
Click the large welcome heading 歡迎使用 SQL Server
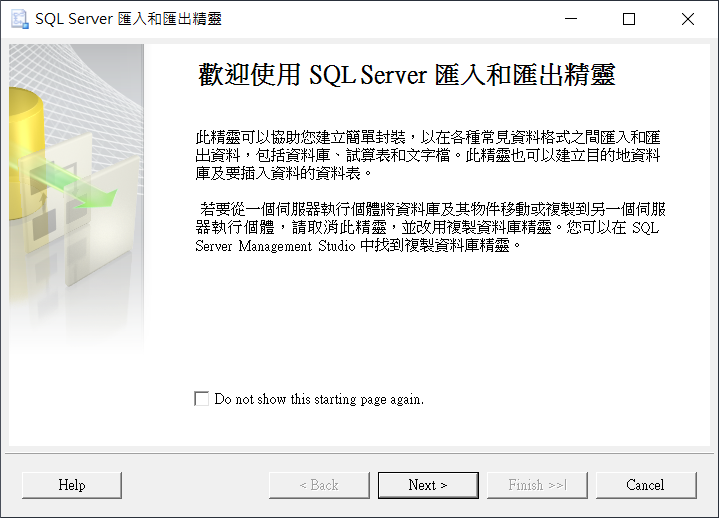406,75
